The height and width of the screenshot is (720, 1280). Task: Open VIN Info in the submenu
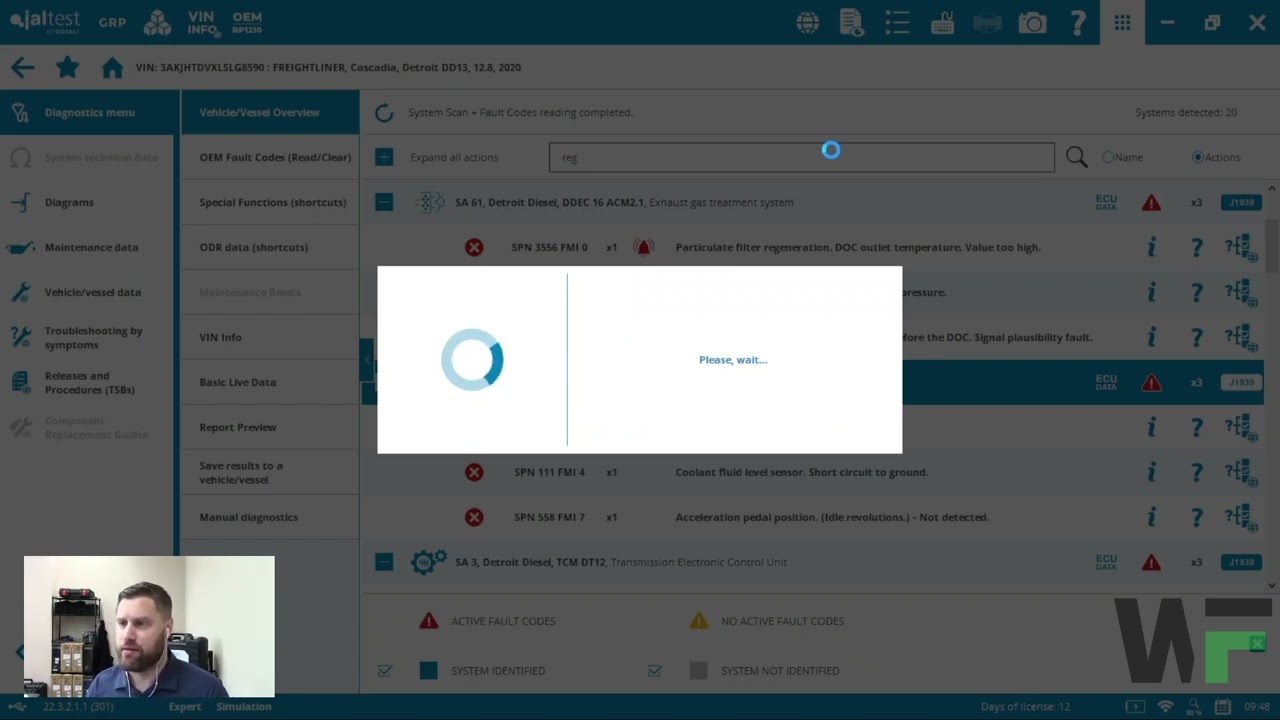[270, 337]
